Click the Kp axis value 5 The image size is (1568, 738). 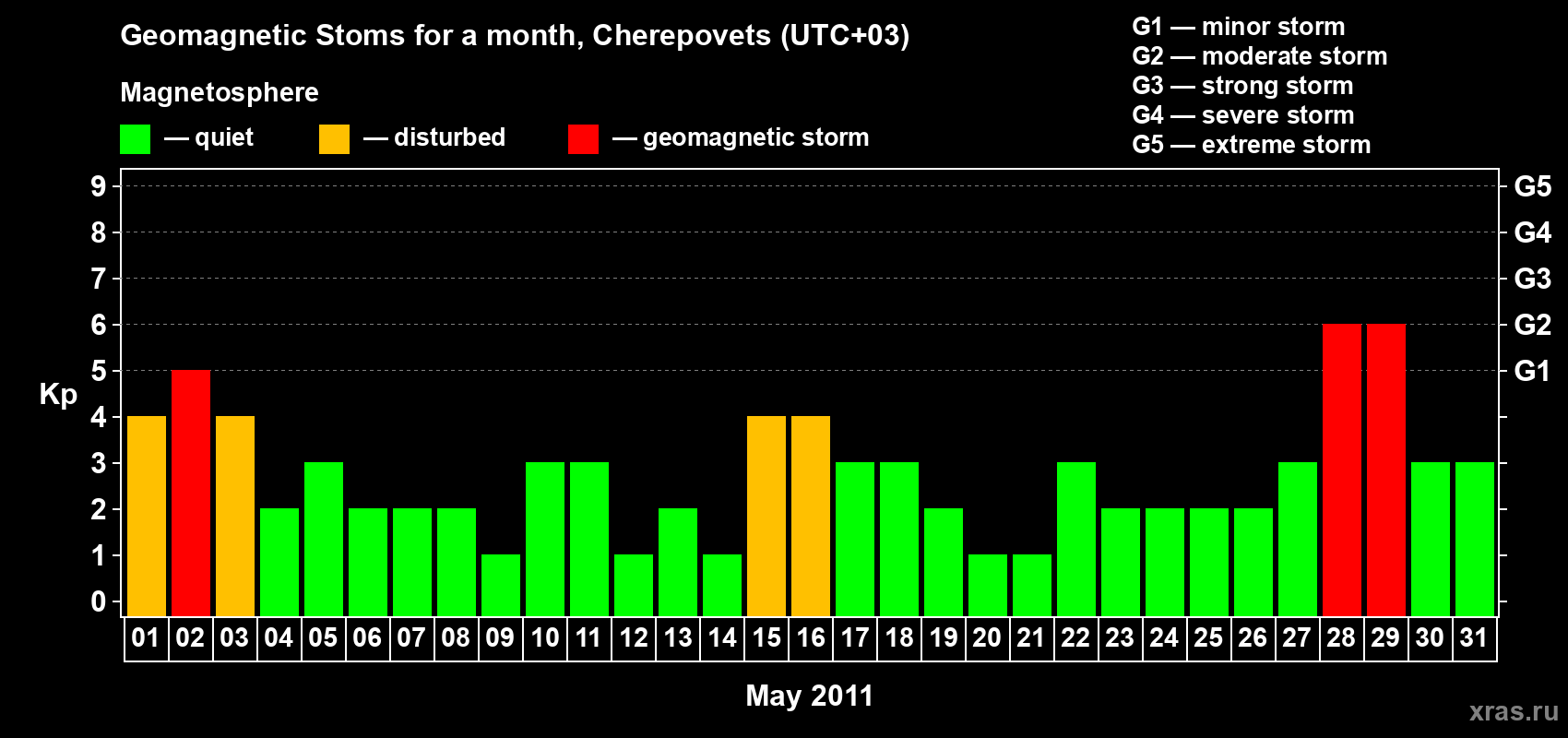pos(99,371)
